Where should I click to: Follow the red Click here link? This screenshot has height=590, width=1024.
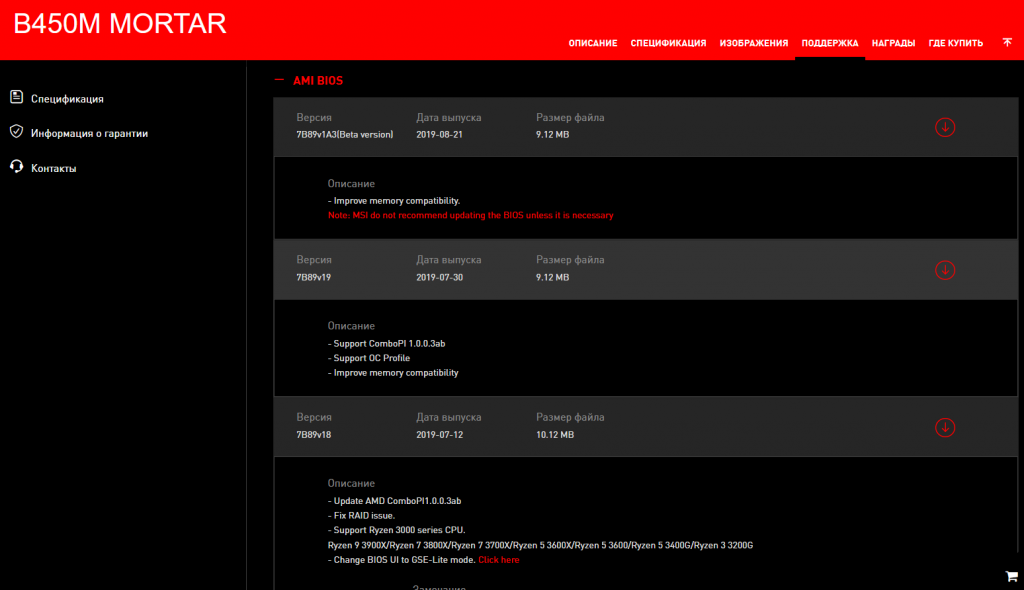(x=499, y=560)
